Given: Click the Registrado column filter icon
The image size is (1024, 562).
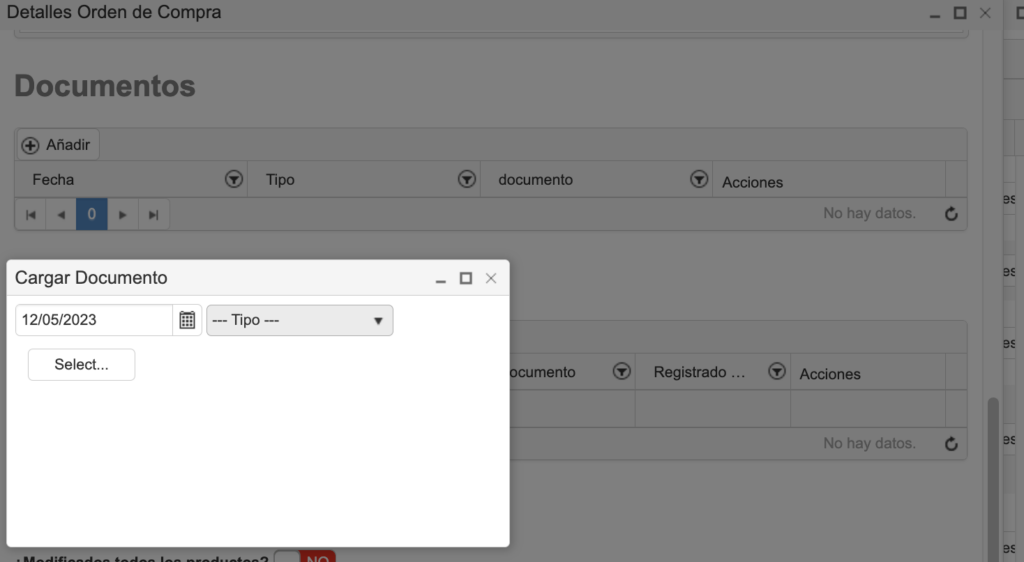Looking at the screenshot, I should [776, 372].
